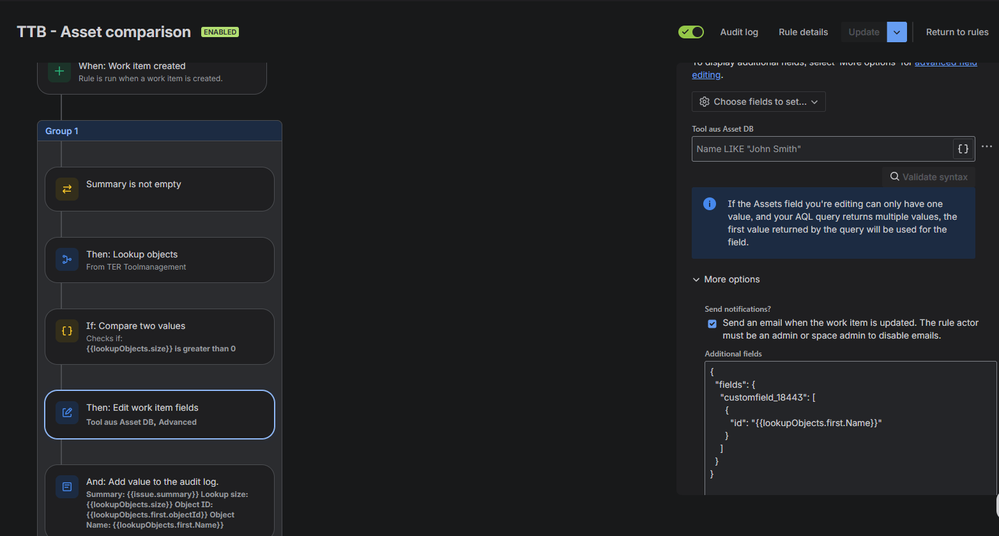Select the Lookup objects action card

pos(159,260)
